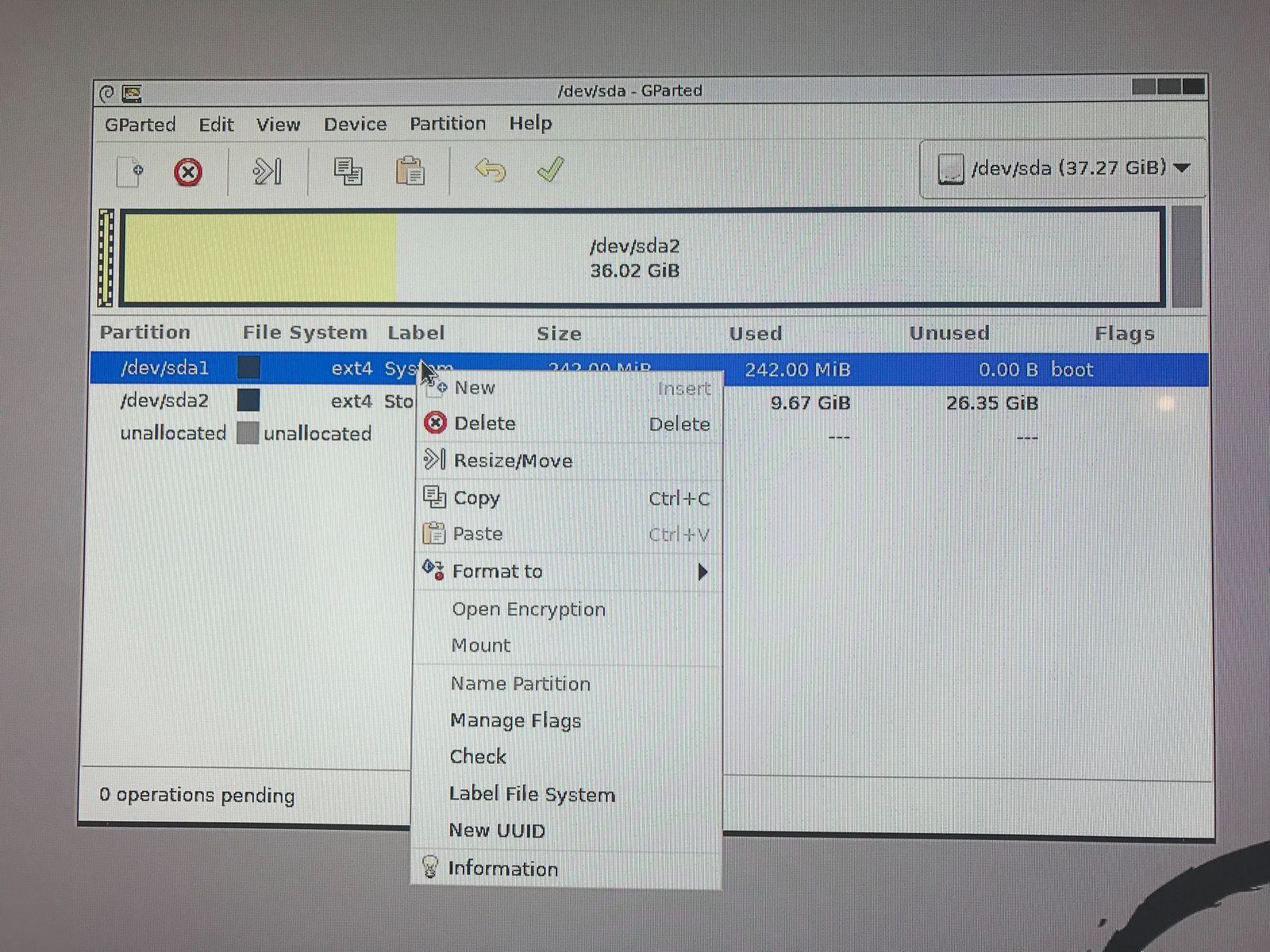Click the GParted icon in the title bar
The width and height of the screenshot is (1270, 952).
(x=132, y=94)
